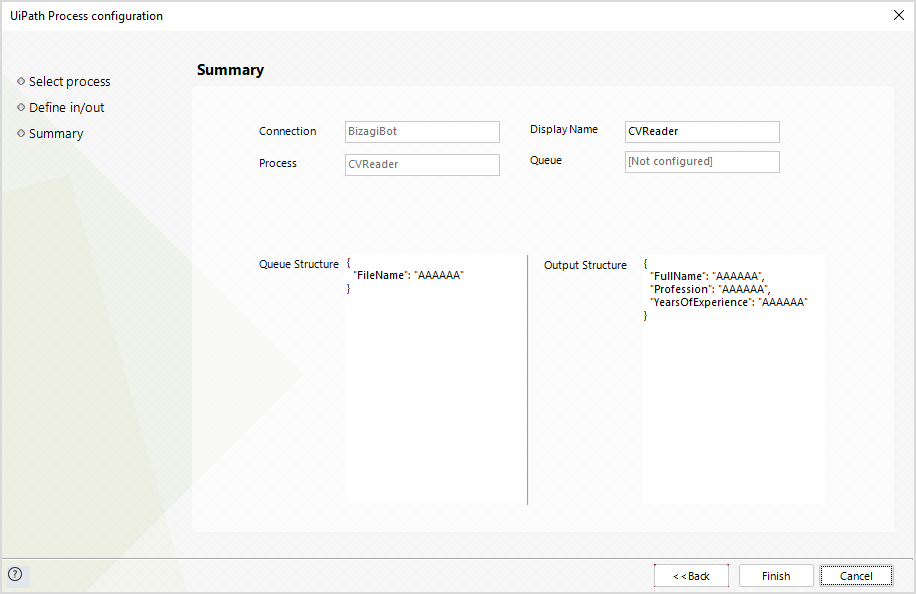
Task: Click the Queue Structure label
Action: tap(299, 264)
